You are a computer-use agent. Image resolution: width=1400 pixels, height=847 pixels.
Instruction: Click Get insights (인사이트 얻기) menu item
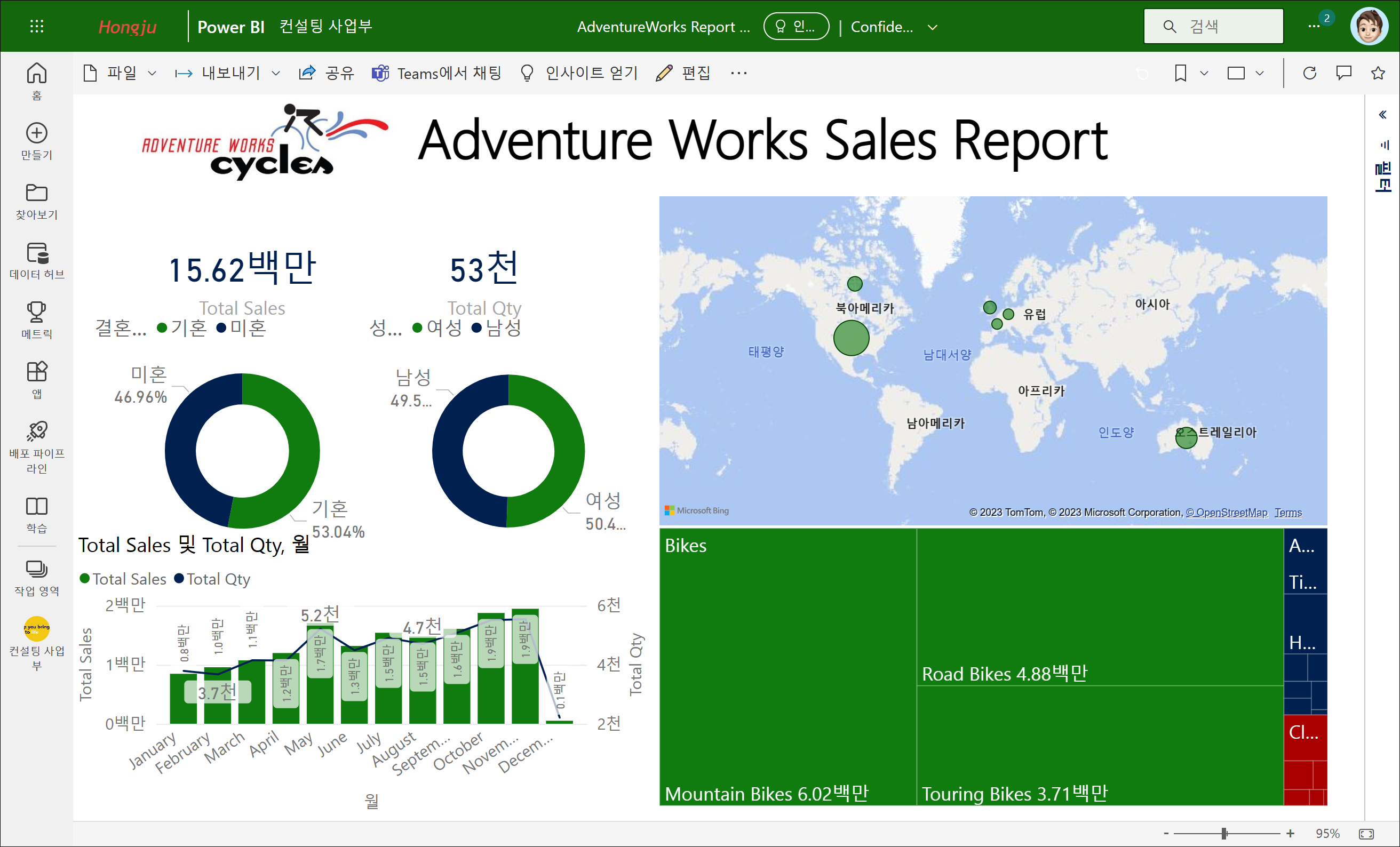click(579, 73)
